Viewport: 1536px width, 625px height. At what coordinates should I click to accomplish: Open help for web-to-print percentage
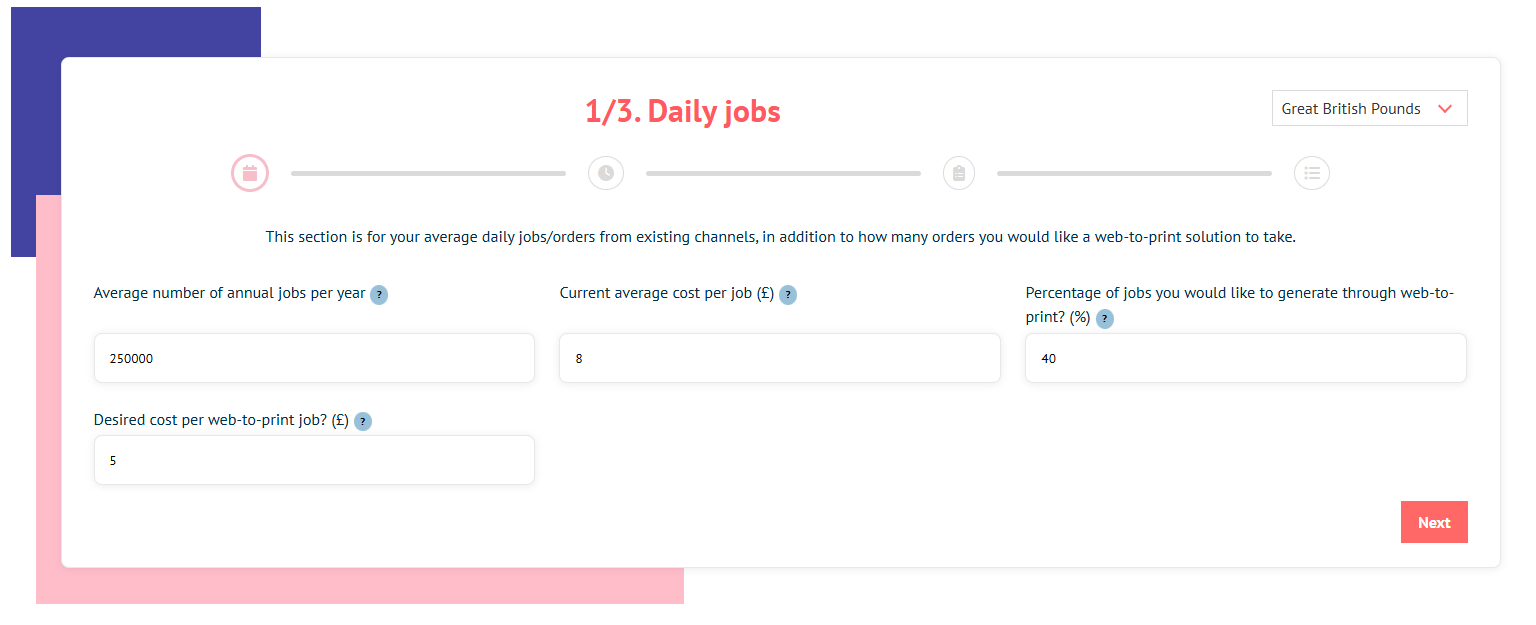pos(1105,319)
